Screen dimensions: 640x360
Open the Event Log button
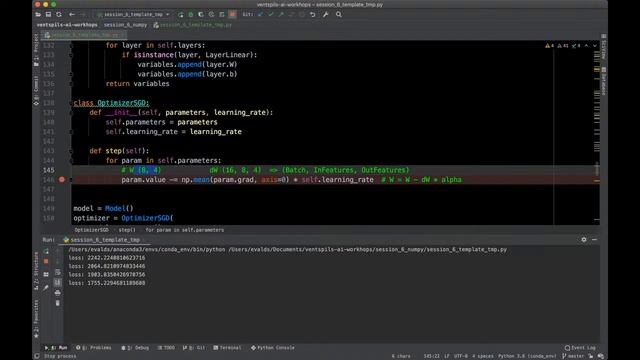[x=580, y=348]
